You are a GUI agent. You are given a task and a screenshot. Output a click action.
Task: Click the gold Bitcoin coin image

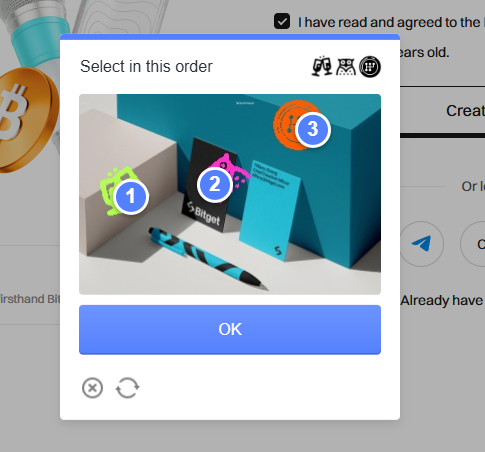click(25, 120)
